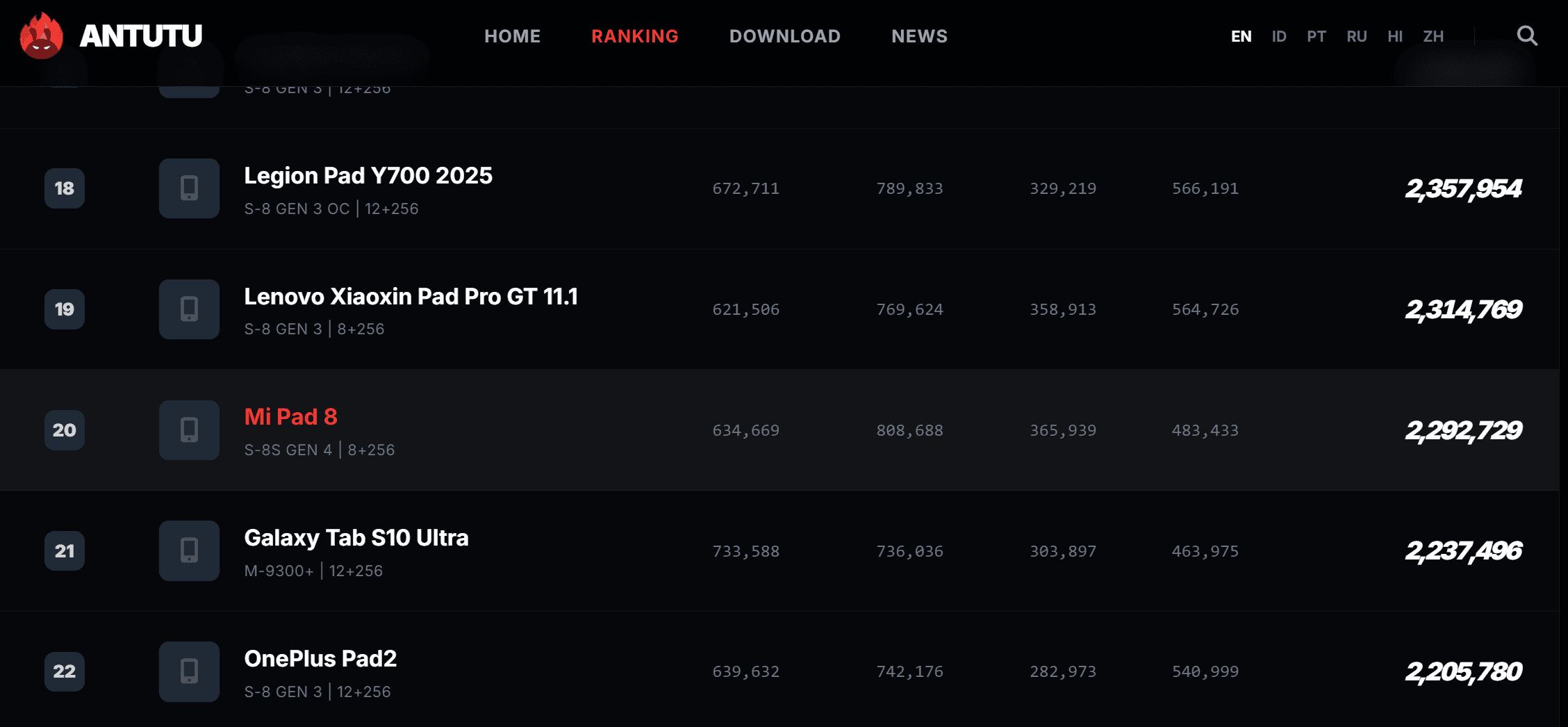1568x727 pixels.
Task: Click the OnePlus Pad2 device thumbnail
Action: point(189,671)
